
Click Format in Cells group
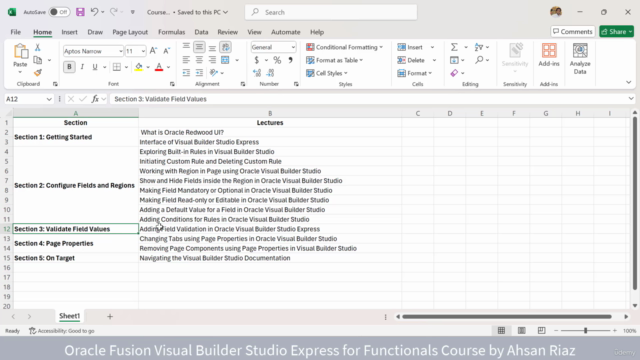[414, 73]
